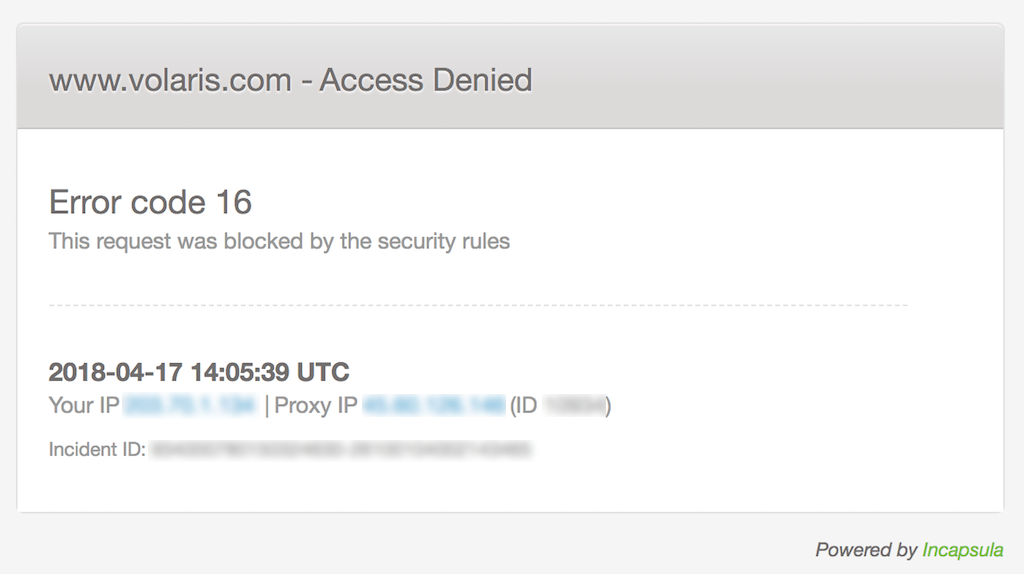Click the blurred ID number in parentheses

[575, 406]
